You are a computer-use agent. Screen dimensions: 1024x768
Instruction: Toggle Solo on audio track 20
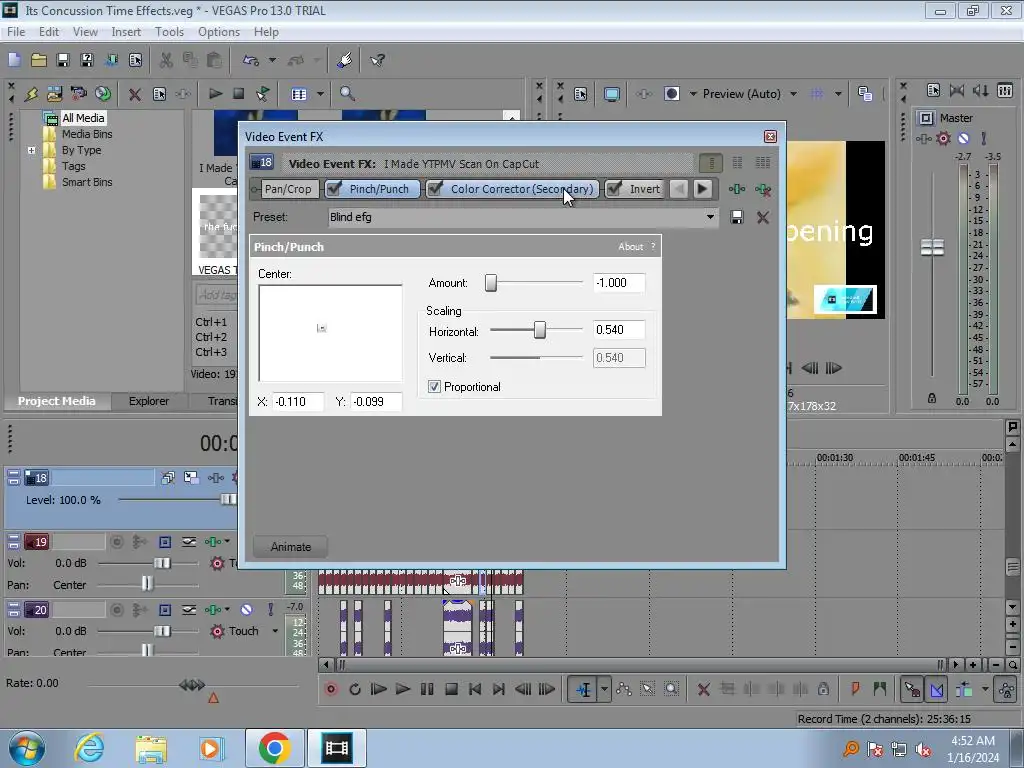coord(270,610)
